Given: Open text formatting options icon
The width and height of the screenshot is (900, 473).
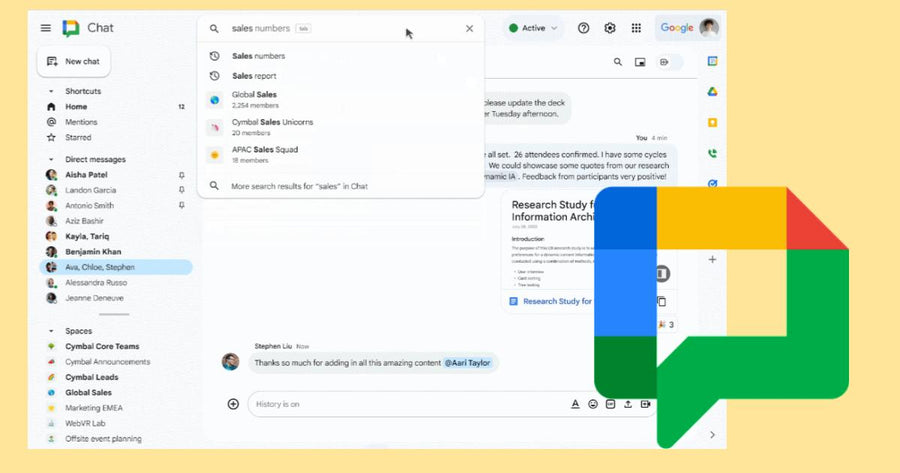Looking at the screenshot, I should coord(575,404).
